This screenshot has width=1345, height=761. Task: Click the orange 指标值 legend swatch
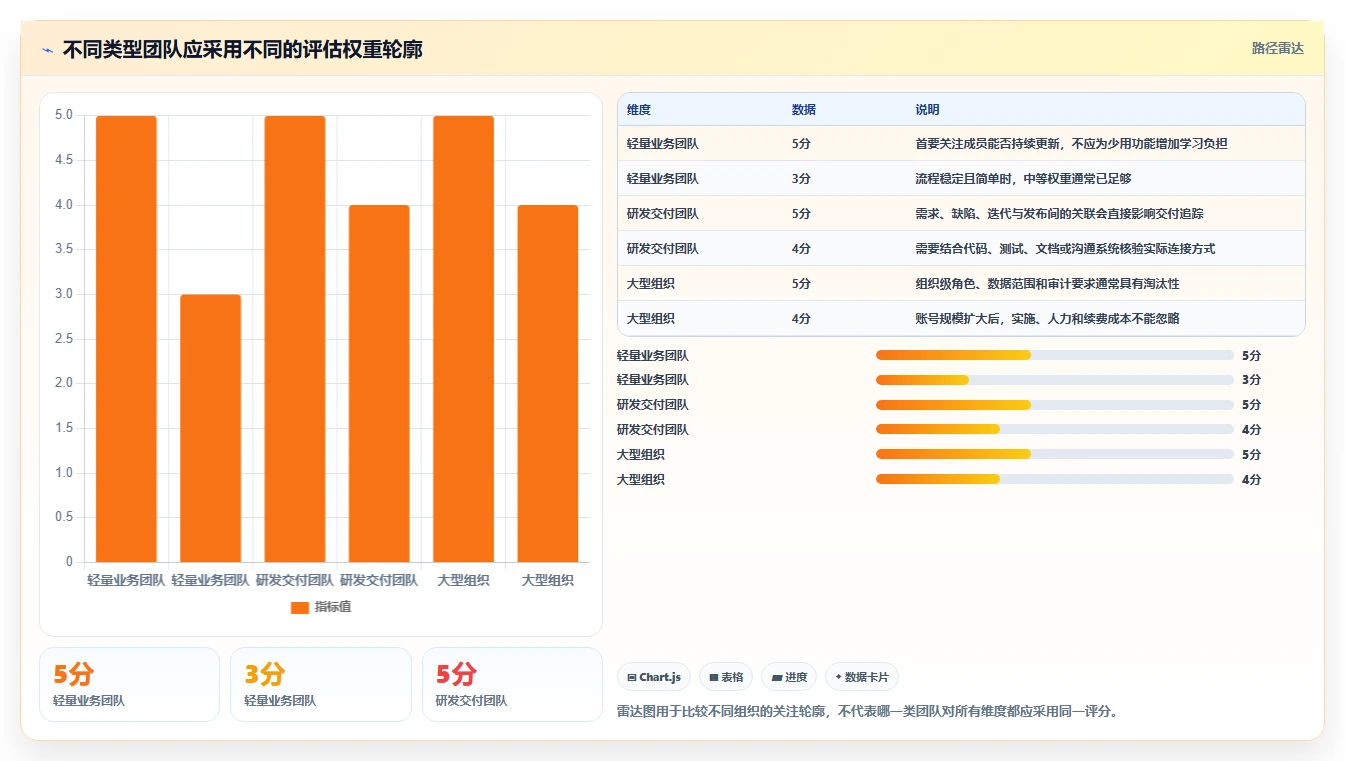pos(300,607)
